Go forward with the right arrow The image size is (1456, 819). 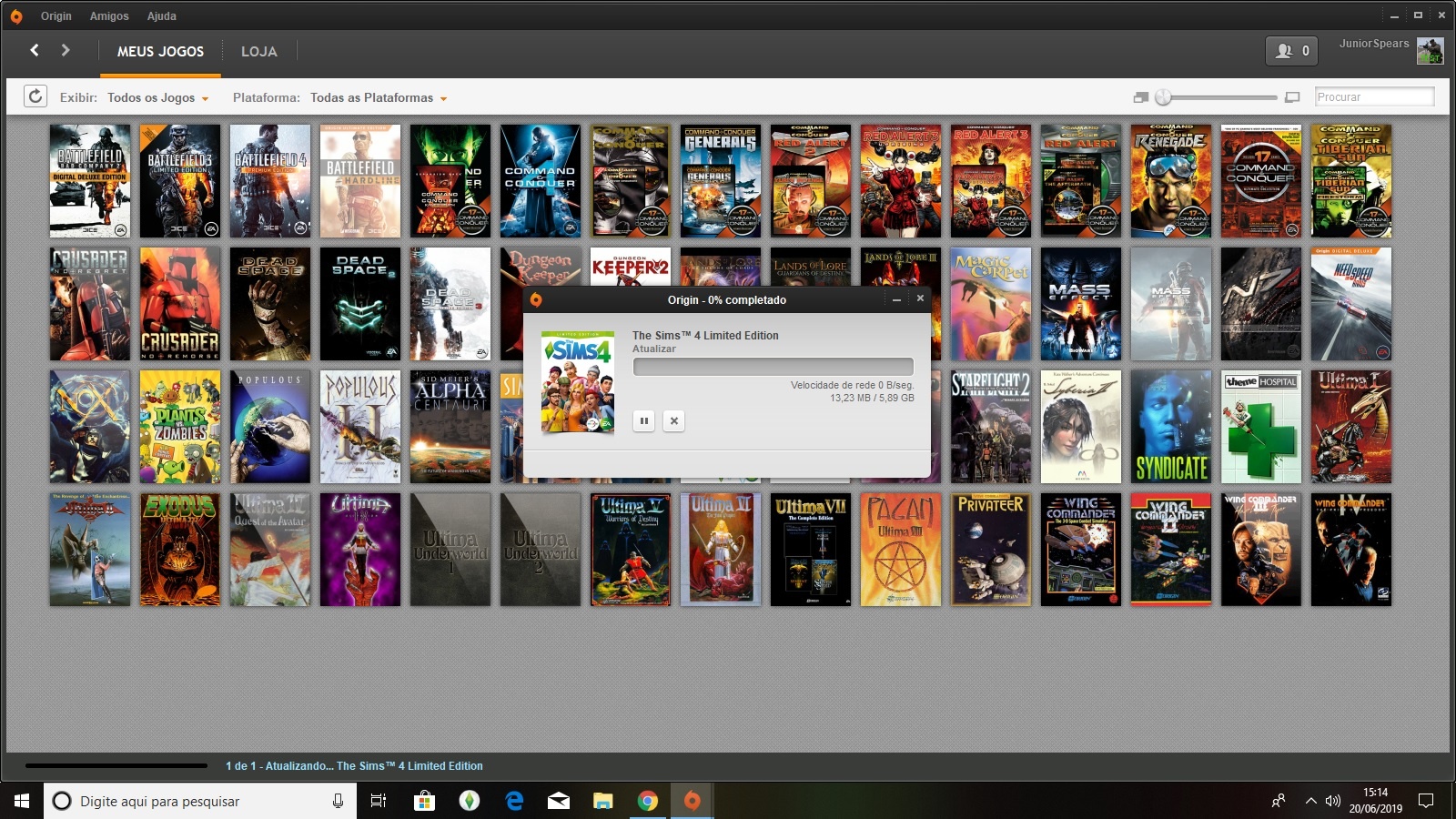[x=66, y=50]
